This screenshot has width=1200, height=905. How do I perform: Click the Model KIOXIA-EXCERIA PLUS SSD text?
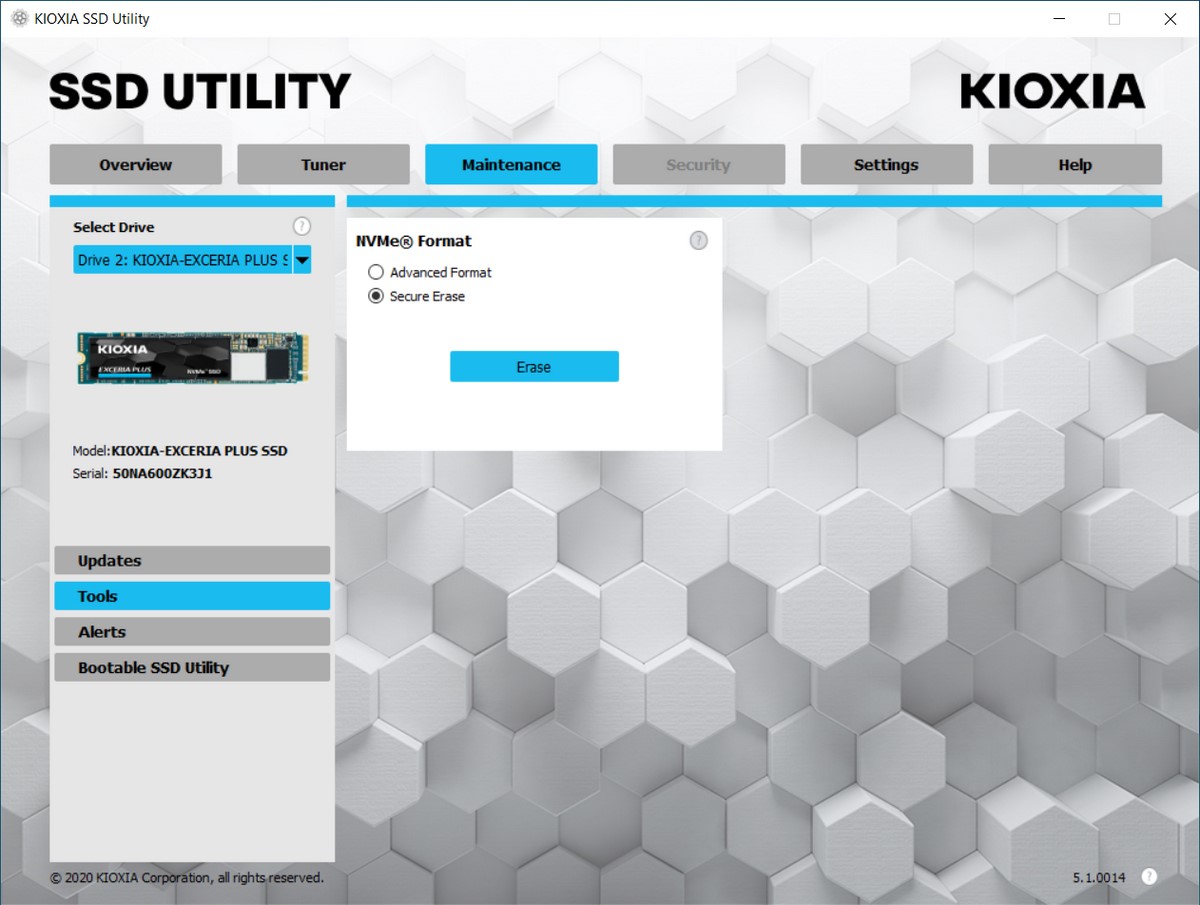pyautogui.click(x=180, y=451)
